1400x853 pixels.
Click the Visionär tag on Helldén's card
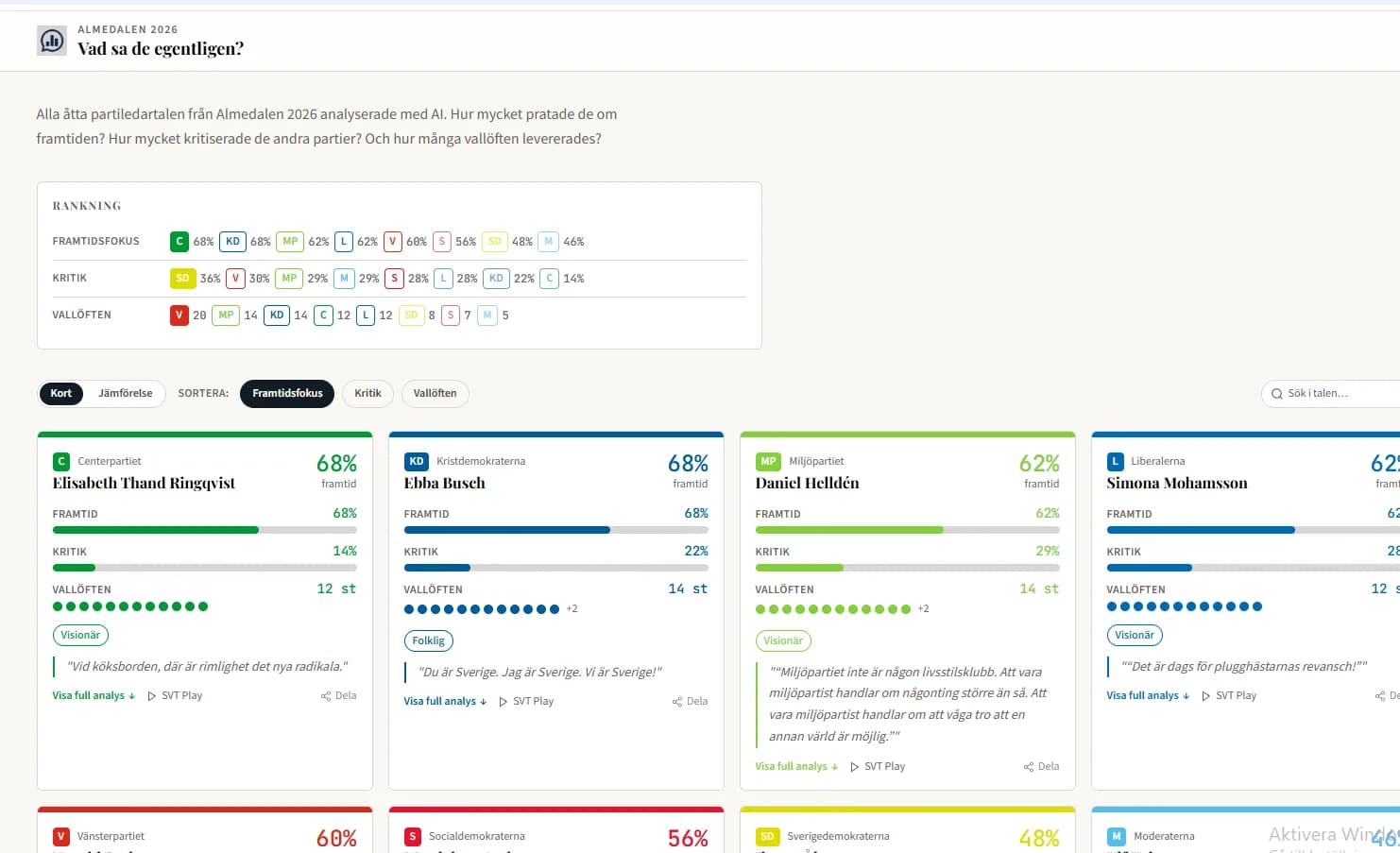pos(783,641)
